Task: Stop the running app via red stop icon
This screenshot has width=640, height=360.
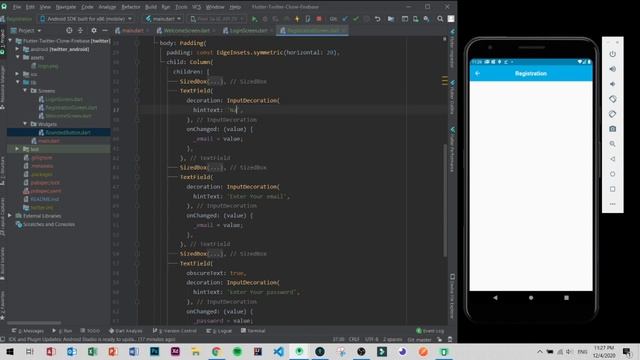Action: tap(319, 19)
